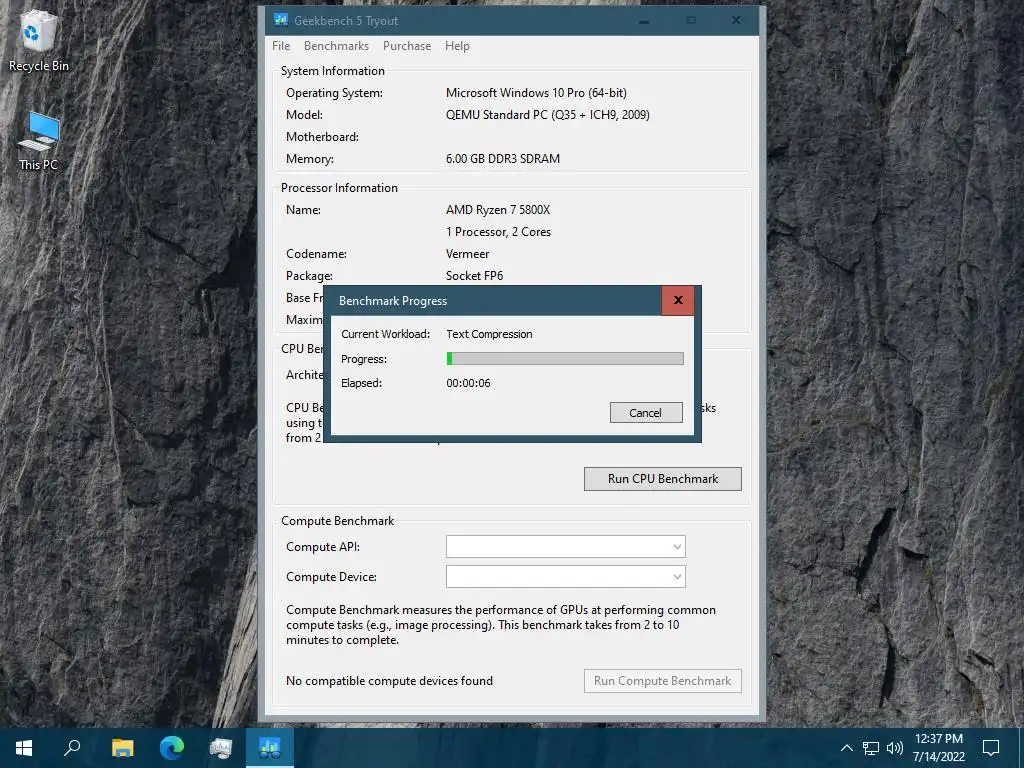Click the taskbar clock and date

pos(939,748)
